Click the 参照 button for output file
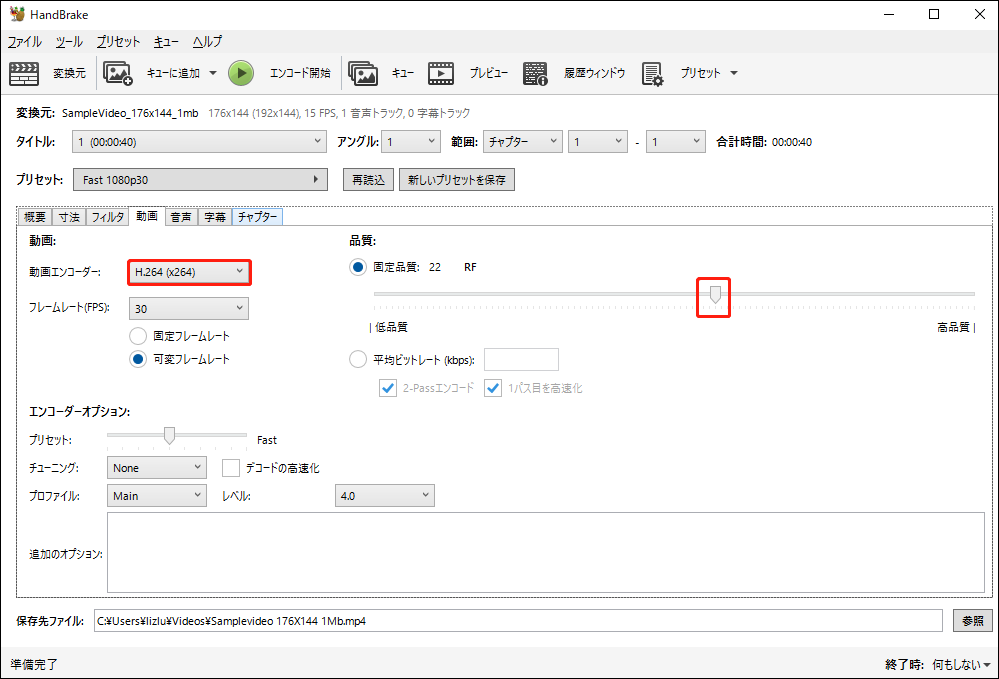This screenshot has width=999, height=679. [x=972, y=620]
